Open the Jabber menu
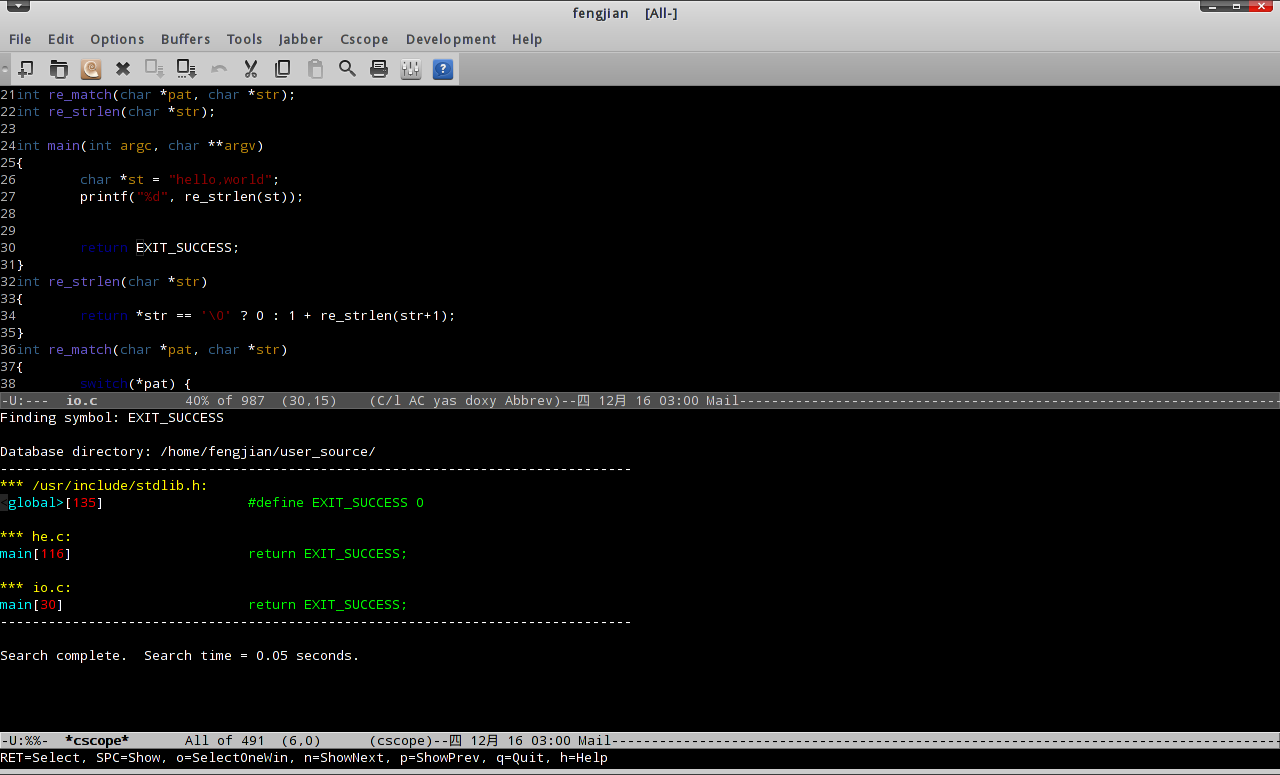Viewport: 1280px width, 775px height. click(301, 39)
